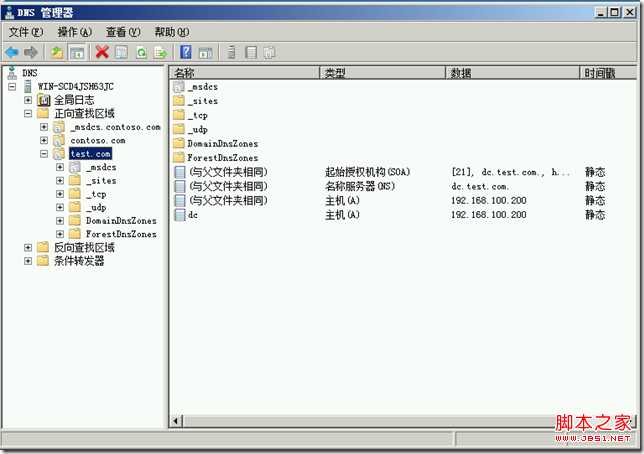Click the last toolbar icon in the row
This screenshot has height=454, width=644.
pos(269,52)
